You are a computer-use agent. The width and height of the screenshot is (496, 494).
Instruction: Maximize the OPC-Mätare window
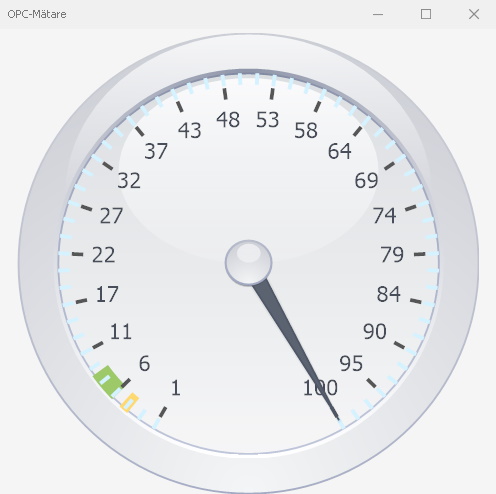[x=426, y=14]
